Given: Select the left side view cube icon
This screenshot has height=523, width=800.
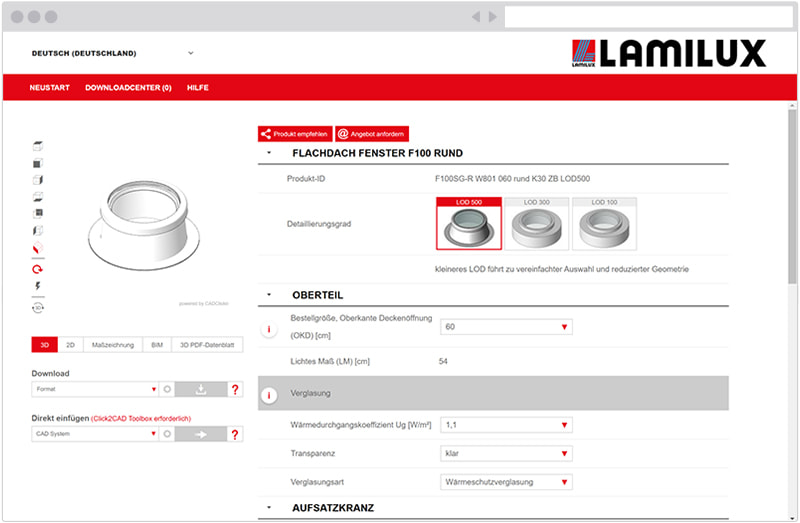Looking at the screenshot, I should pos(38,230).
